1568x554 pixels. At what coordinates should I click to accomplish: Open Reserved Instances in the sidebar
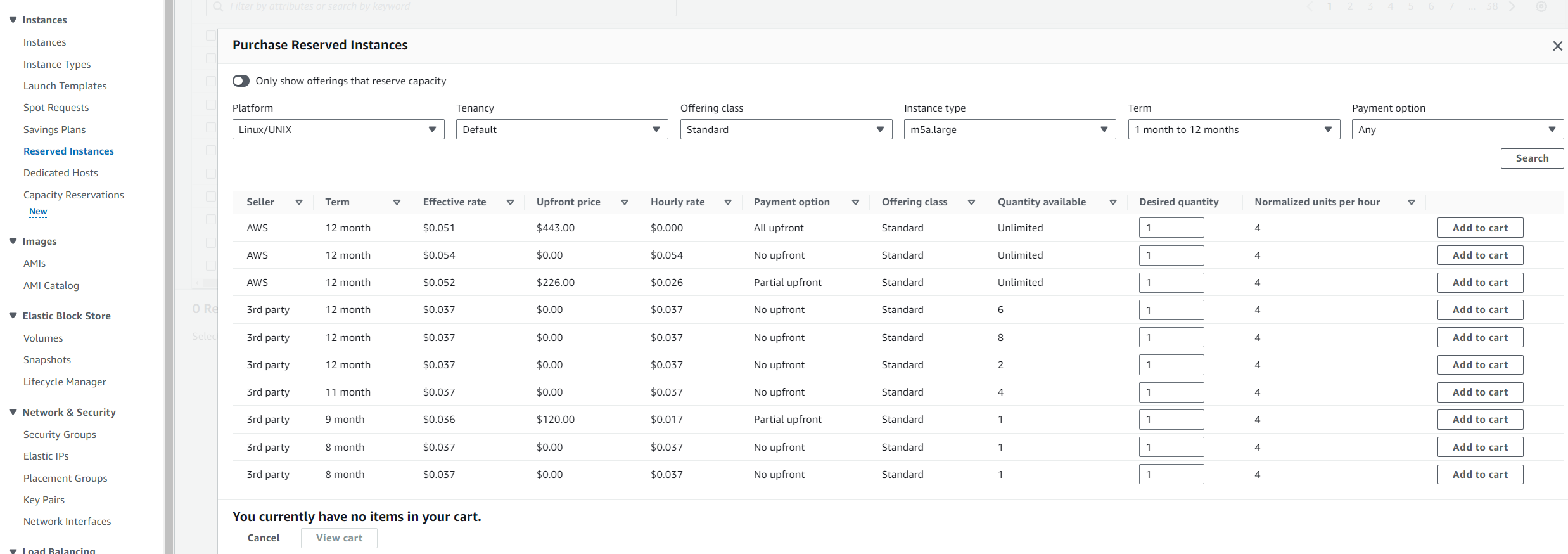click(68, 151)
